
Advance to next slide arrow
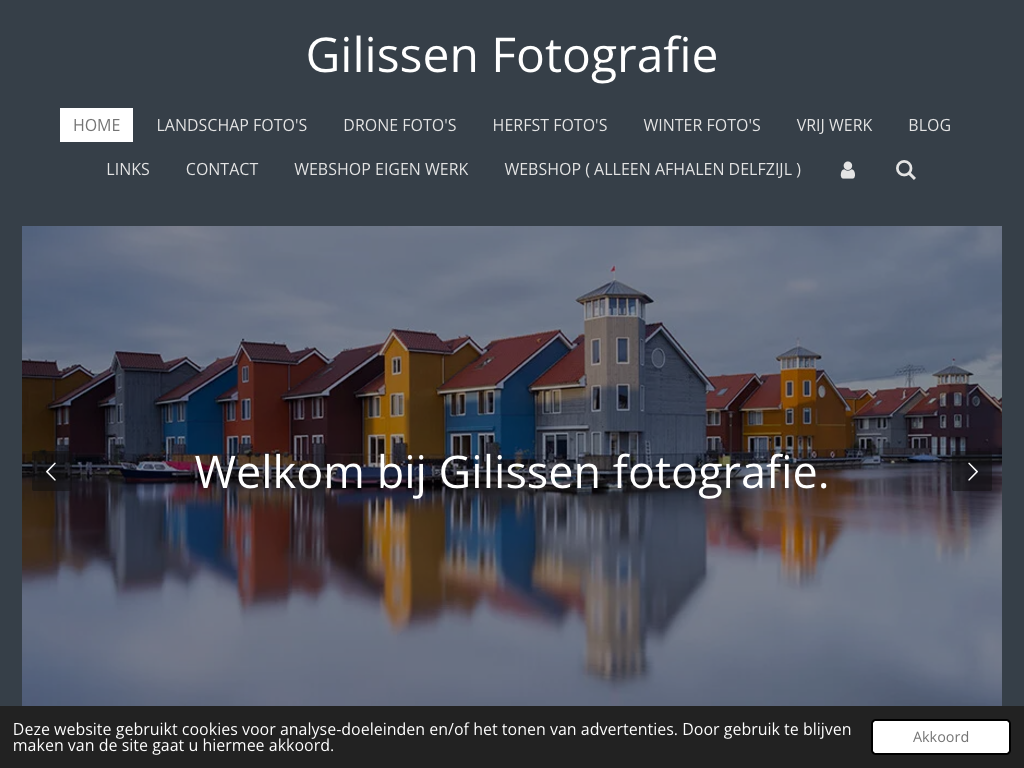[x=972, y=472]
